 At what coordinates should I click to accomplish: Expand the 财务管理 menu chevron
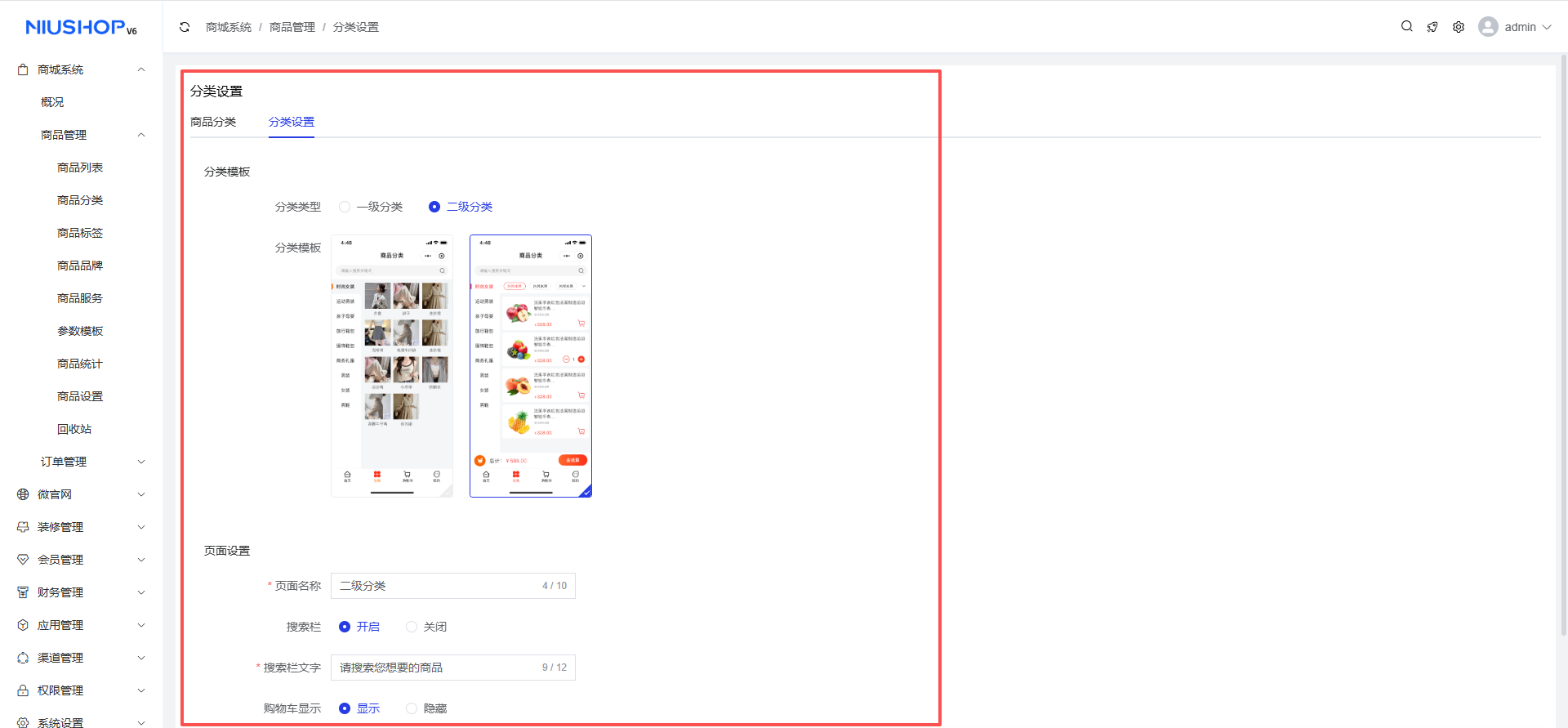pos(141,592)
